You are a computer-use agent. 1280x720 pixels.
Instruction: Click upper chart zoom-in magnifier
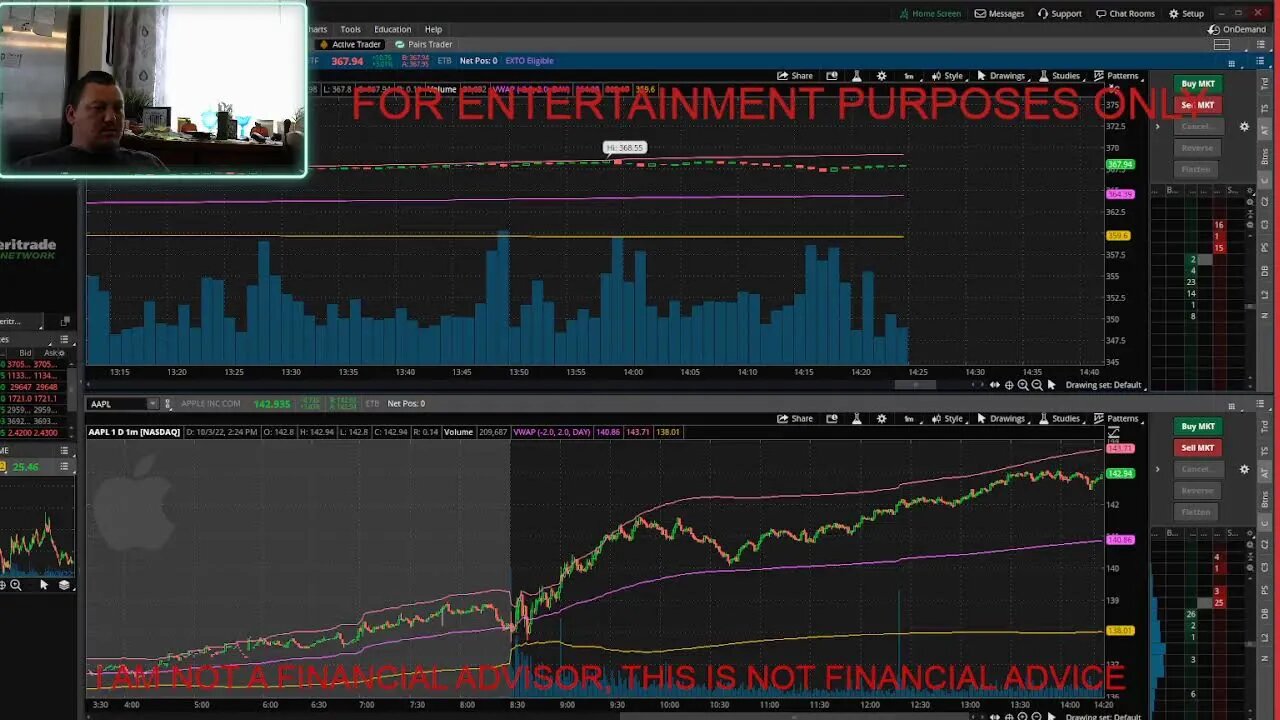(x=1023, y=385)
